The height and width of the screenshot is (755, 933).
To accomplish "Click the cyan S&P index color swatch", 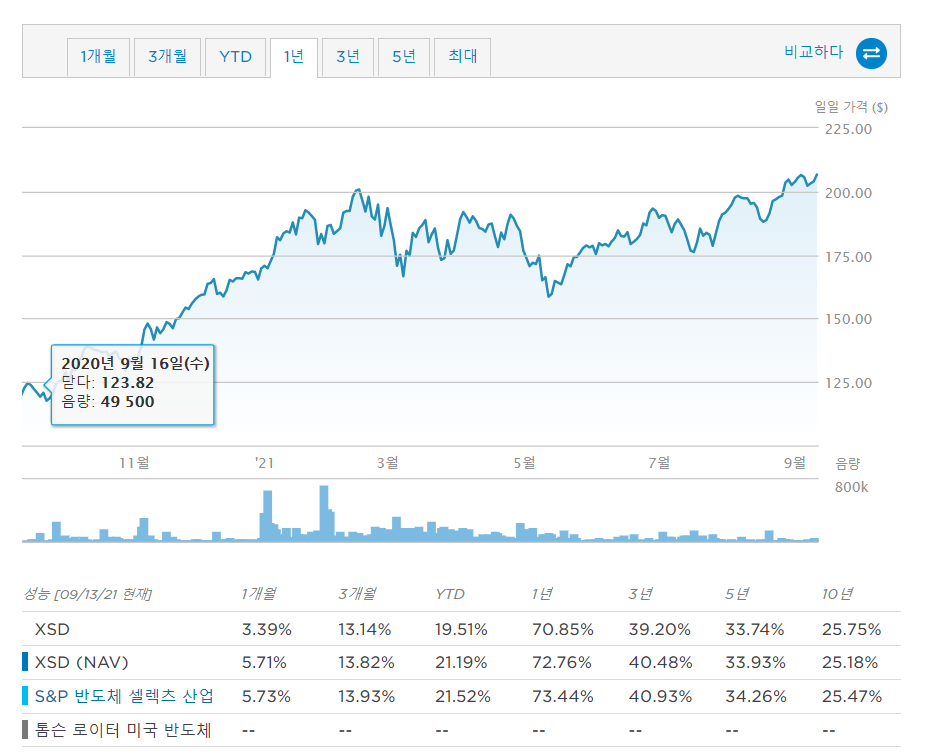I will pos(25,696).
